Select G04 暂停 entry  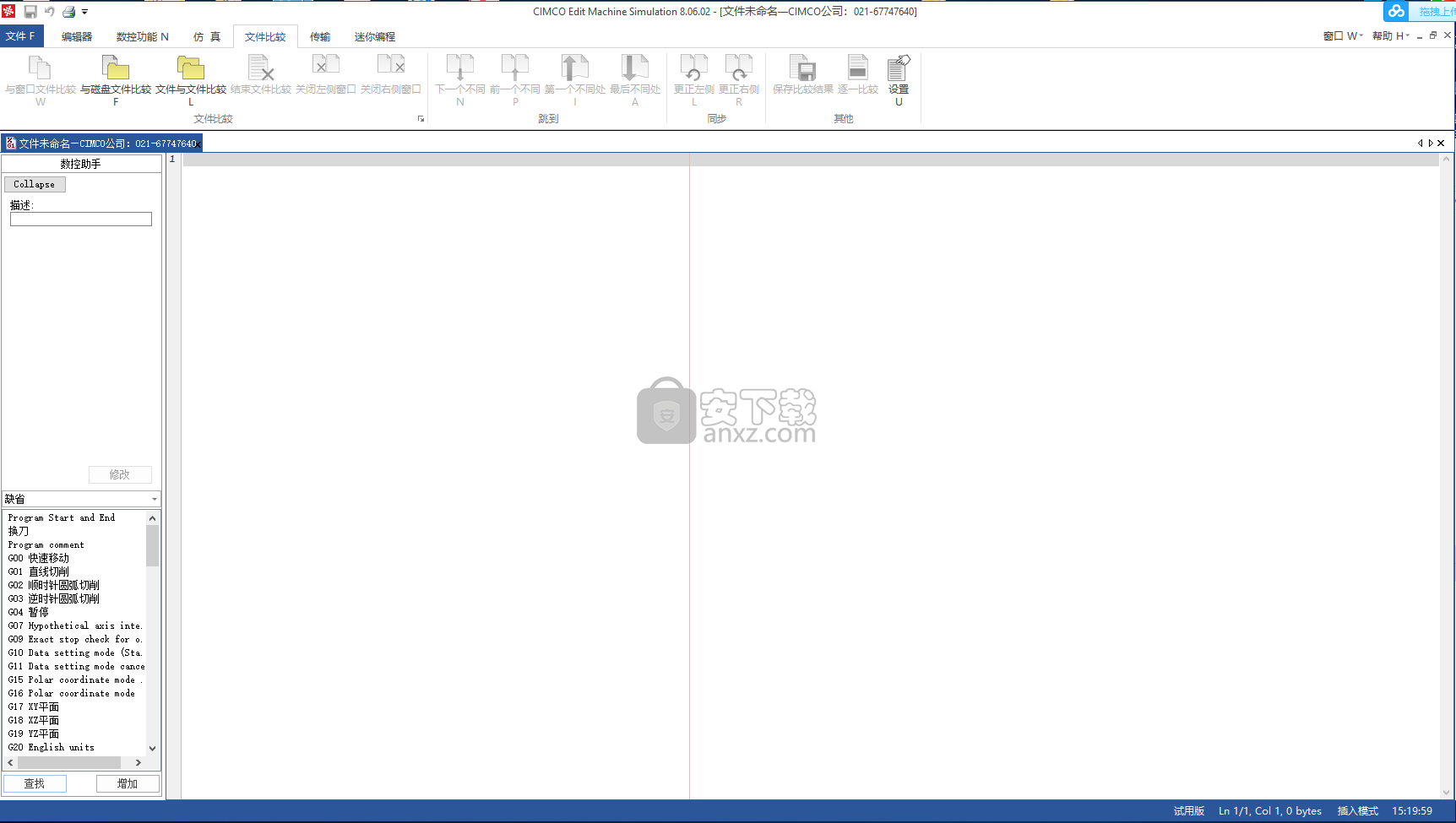29,612
